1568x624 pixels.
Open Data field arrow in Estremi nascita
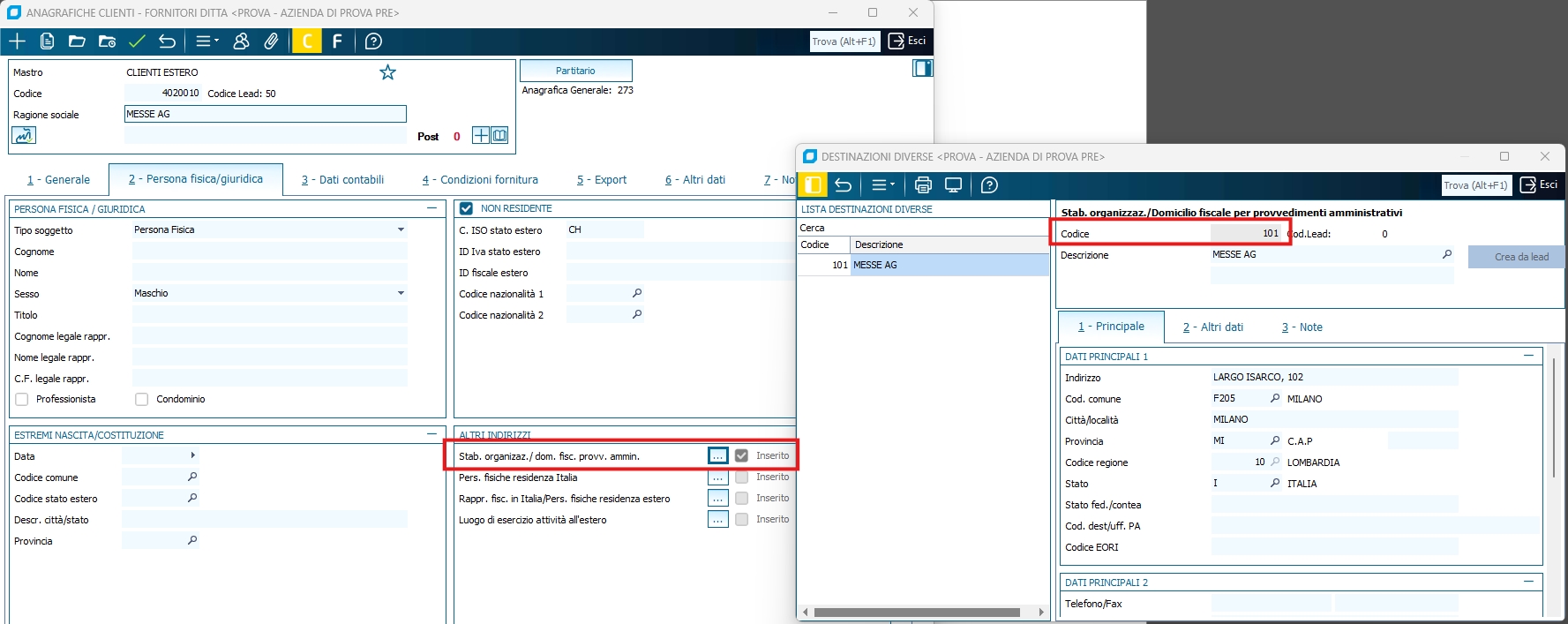coord(192,455)
